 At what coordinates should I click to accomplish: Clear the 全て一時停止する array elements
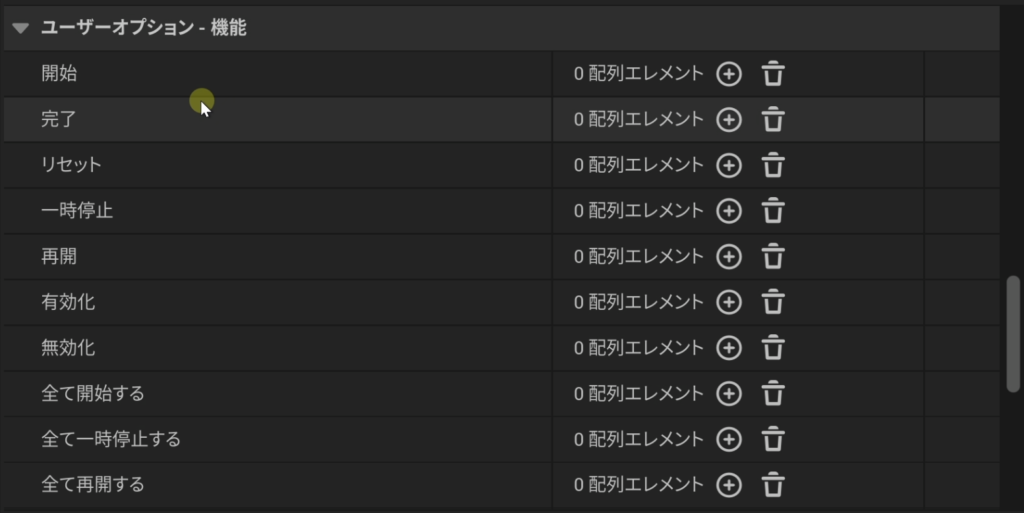click(x=773, y=439)
